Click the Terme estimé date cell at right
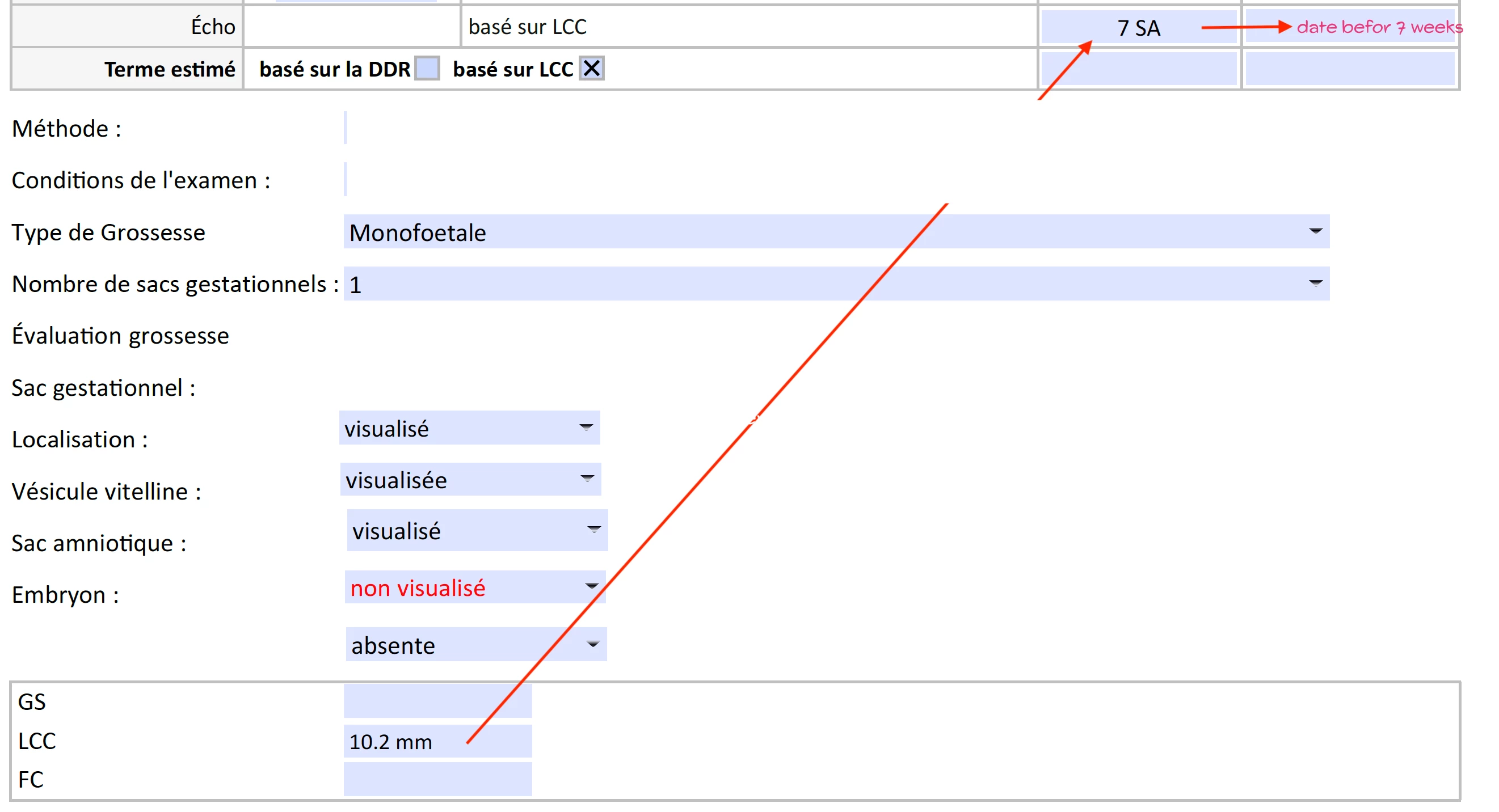1499x812 pixels. point(1349,69)
